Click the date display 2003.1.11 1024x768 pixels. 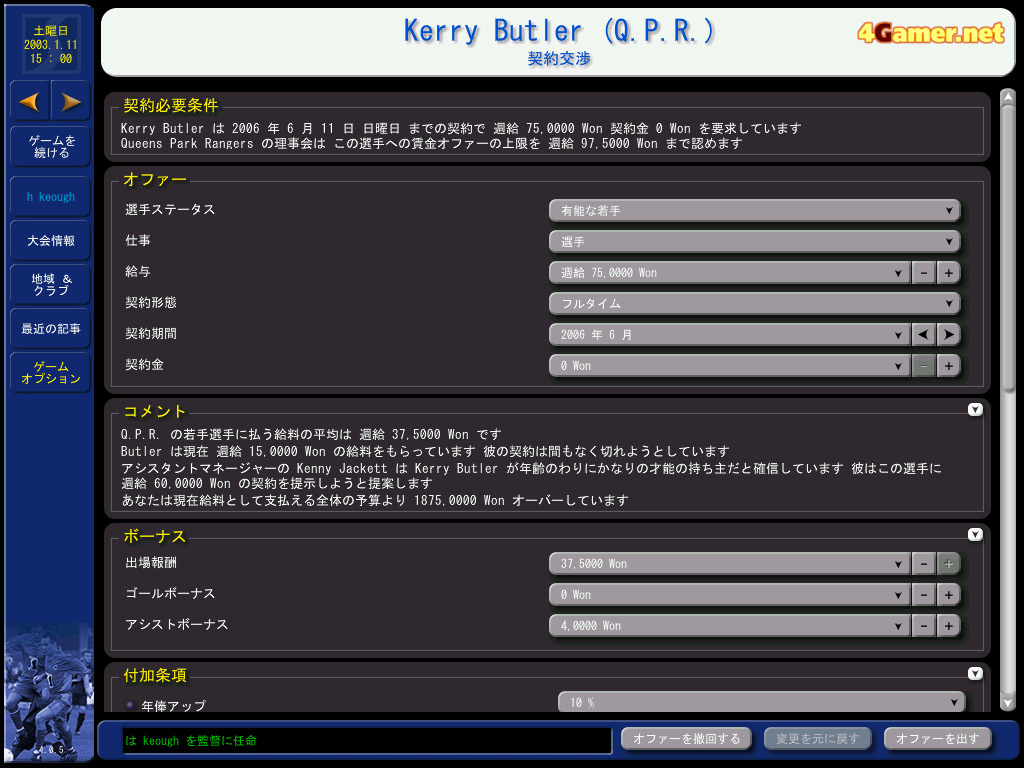(x=50, y=45)
